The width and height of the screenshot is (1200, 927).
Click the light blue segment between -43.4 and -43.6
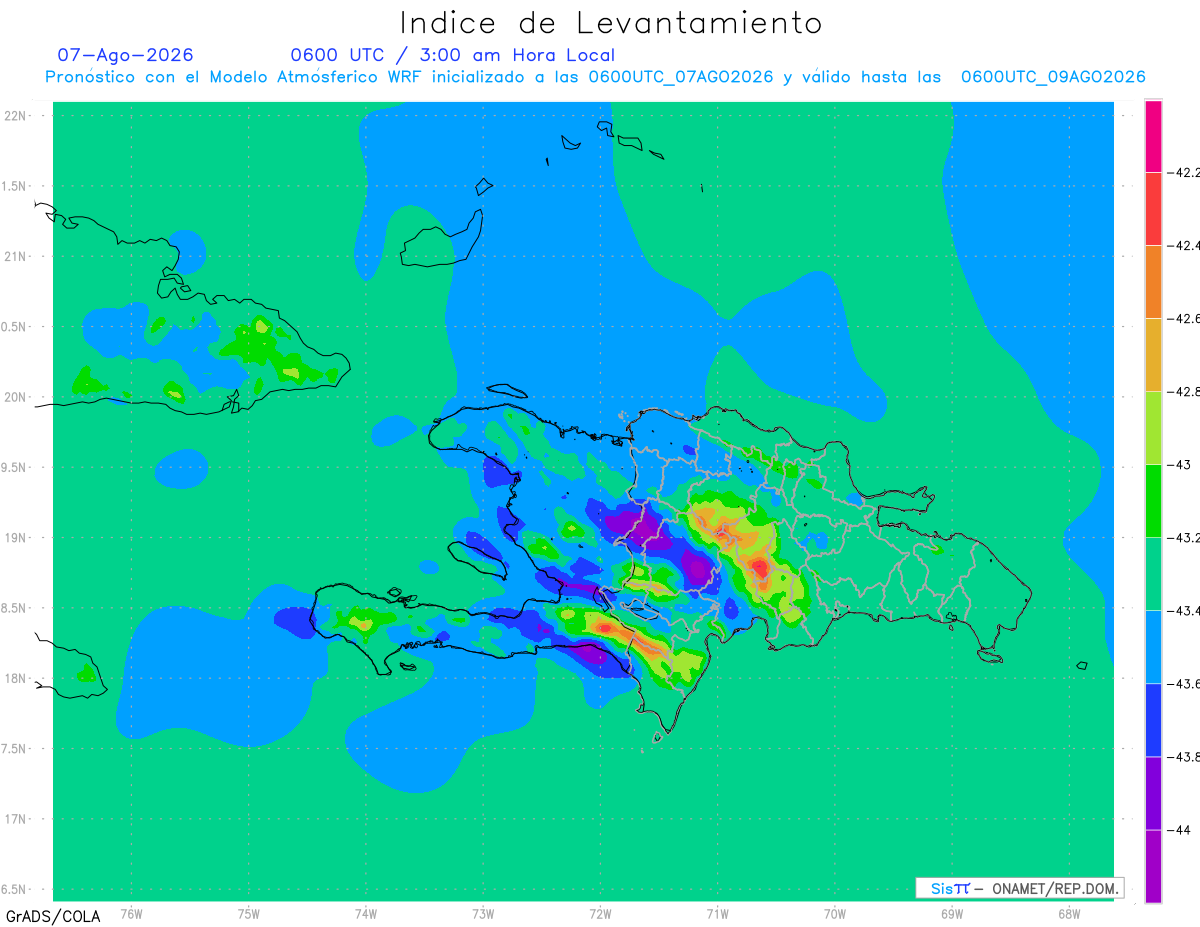click(x=1153, y=647)
